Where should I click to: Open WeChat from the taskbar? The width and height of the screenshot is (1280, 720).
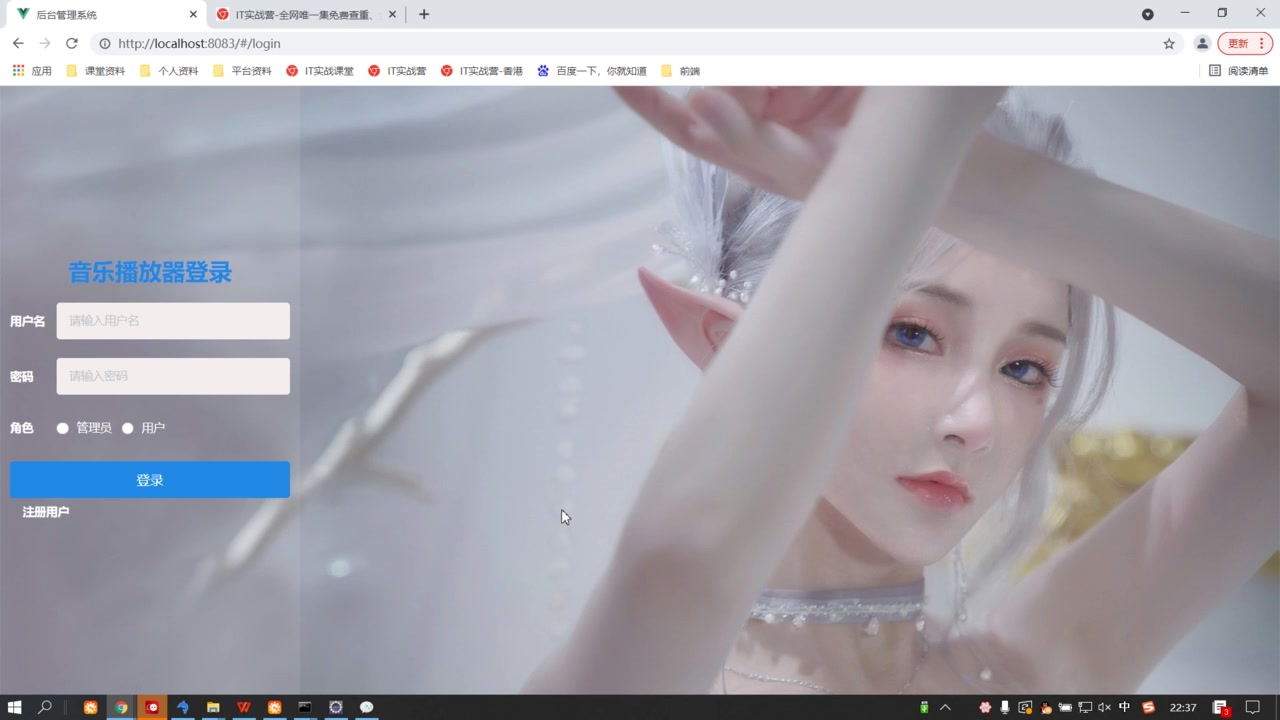coord(367,707)
